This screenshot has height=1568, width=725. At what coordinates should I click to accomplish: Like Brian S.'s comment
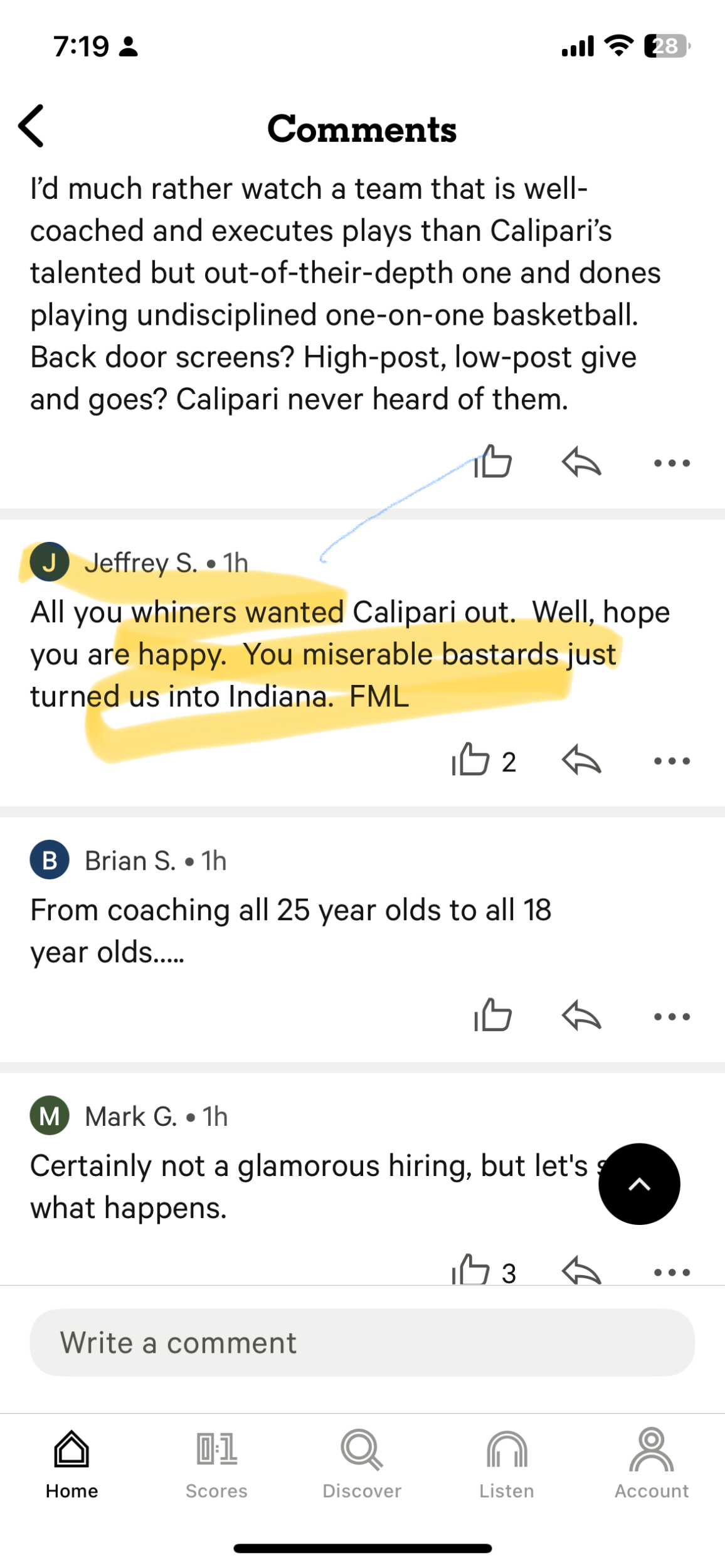(493, 1016)
